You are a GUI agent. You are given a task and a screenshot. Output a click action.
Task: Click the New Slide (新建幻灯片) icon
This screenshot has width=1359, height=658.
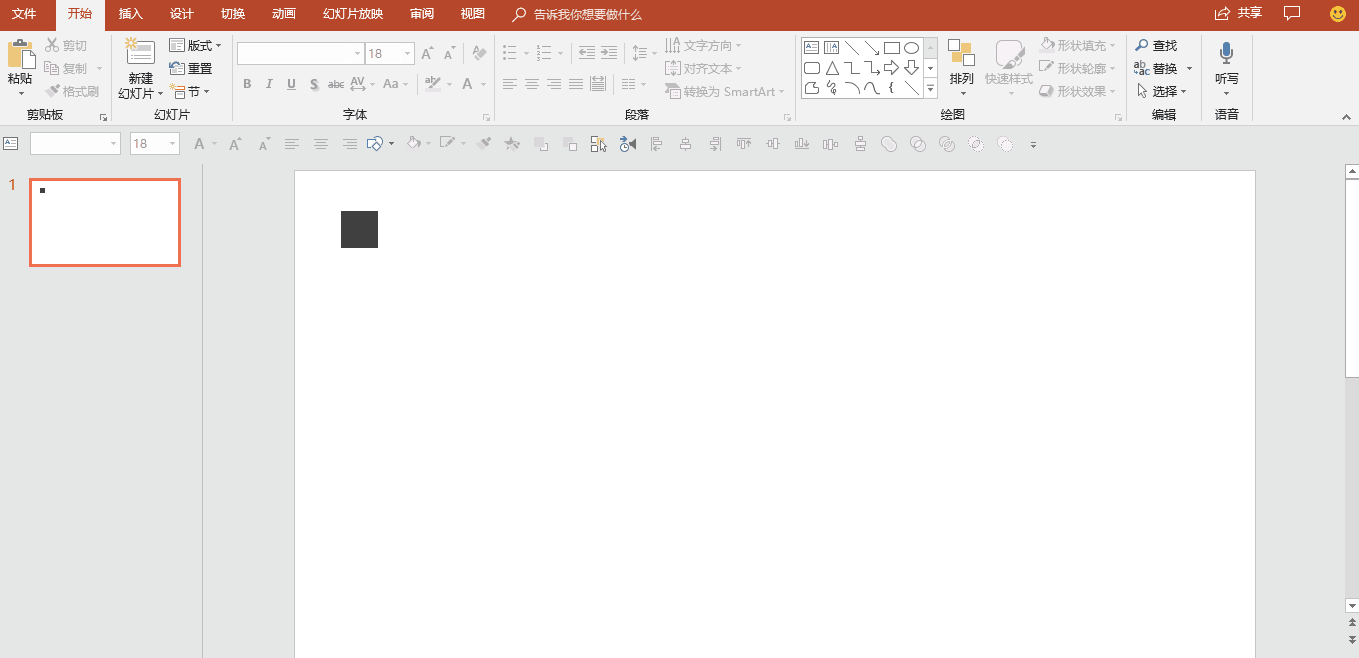140,54
